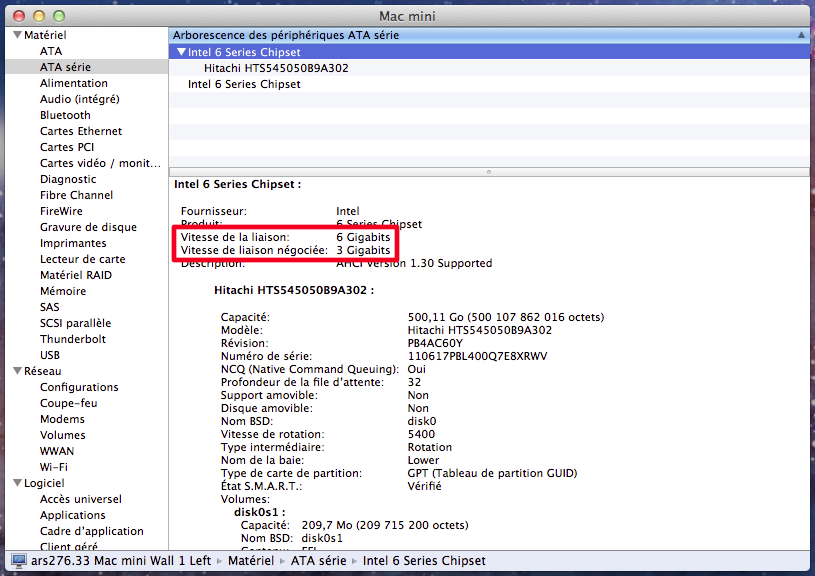Viewport: 815px width, 576px height.
Task: Open the Mémoire category
Action: [x=63, y=291]
